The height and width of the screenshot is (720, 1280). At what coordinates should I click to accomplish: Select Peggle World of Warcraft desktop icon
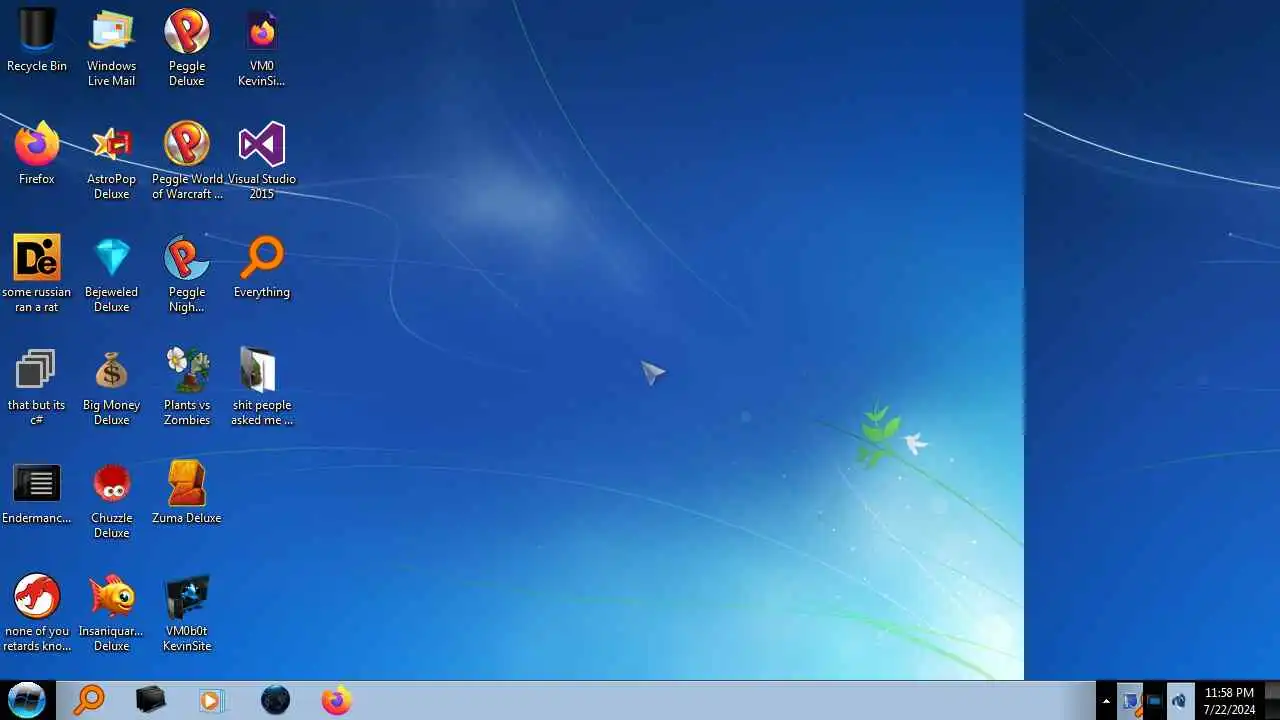point(187,161)
